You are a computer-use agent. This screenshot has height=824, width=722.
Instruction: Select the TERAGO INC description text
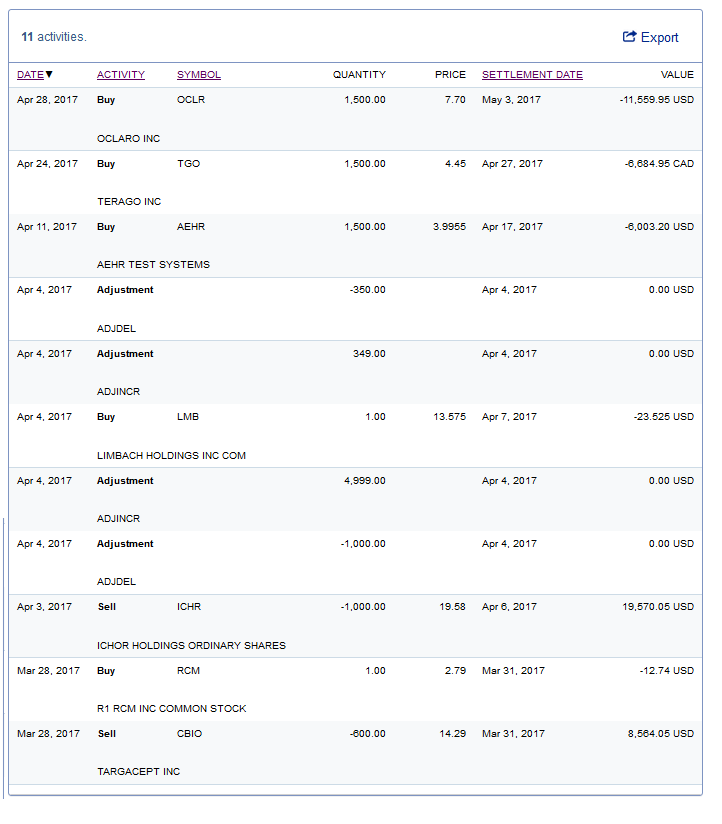click(129, 202)
